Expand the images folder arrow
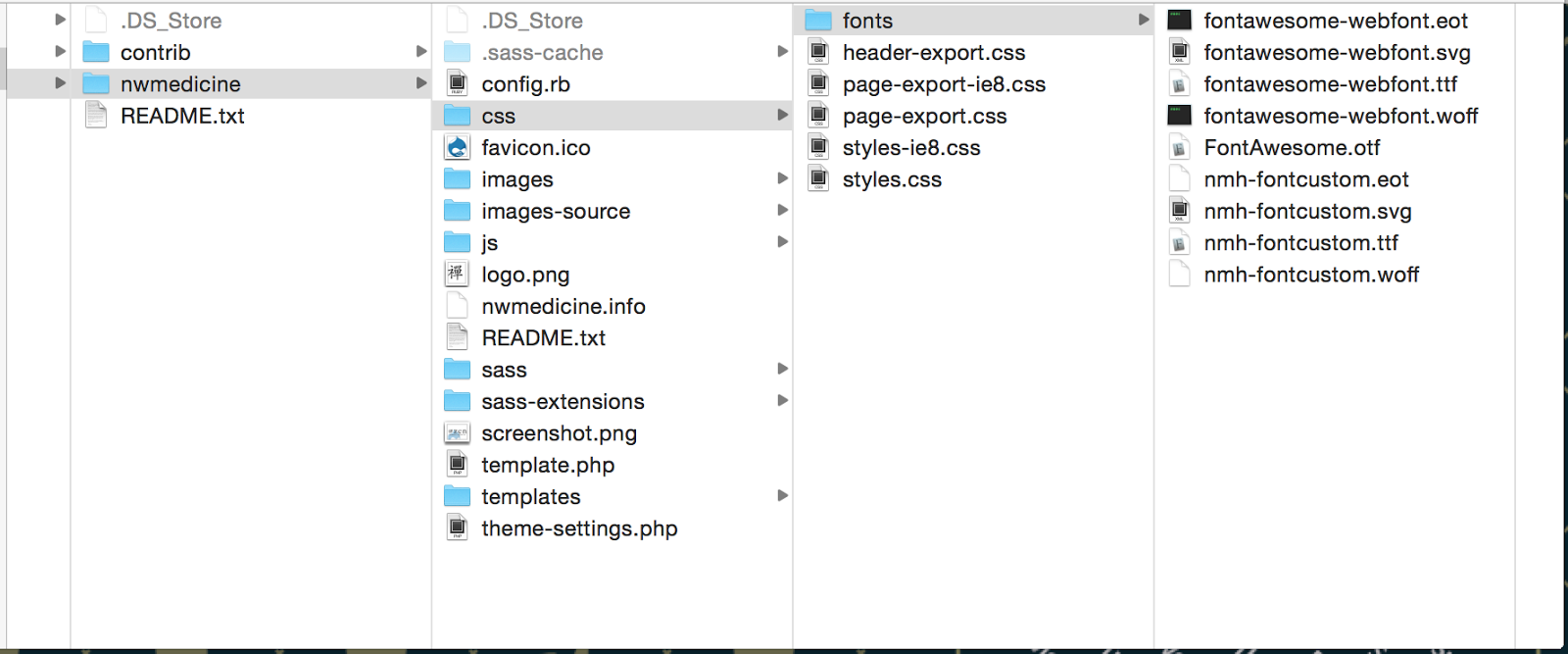 point(782,178)
